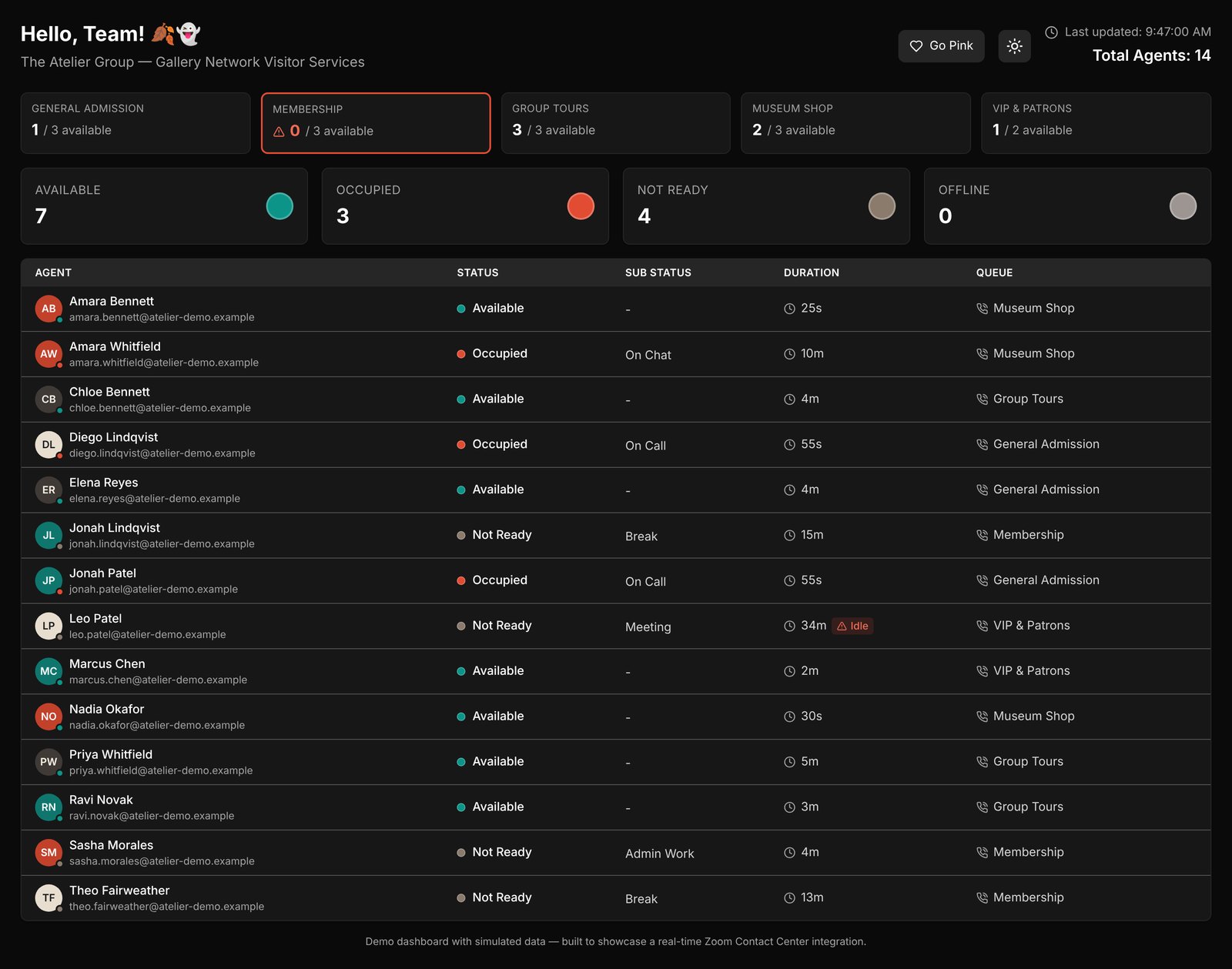Open the General Admission queue card
The image size is (1232, 969).
pyautogui.click(x=136, y=123)
